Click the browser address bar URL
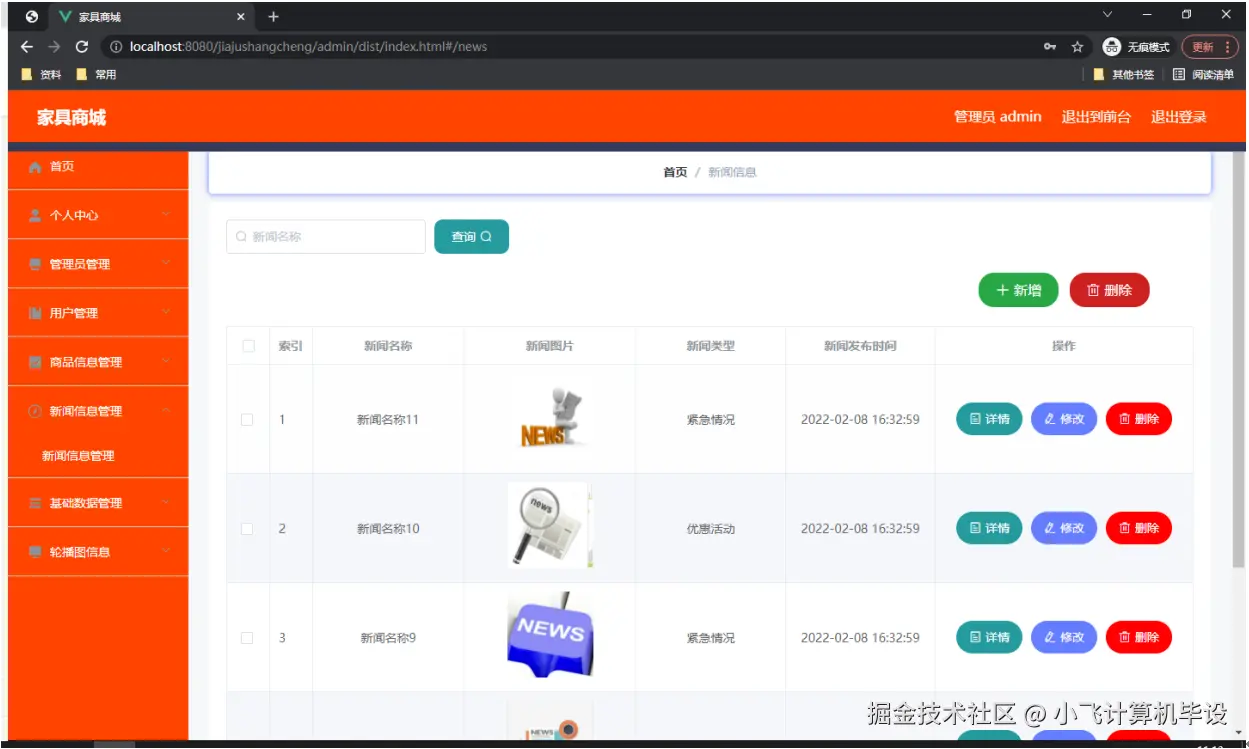1249x749 pixels. 308,47
